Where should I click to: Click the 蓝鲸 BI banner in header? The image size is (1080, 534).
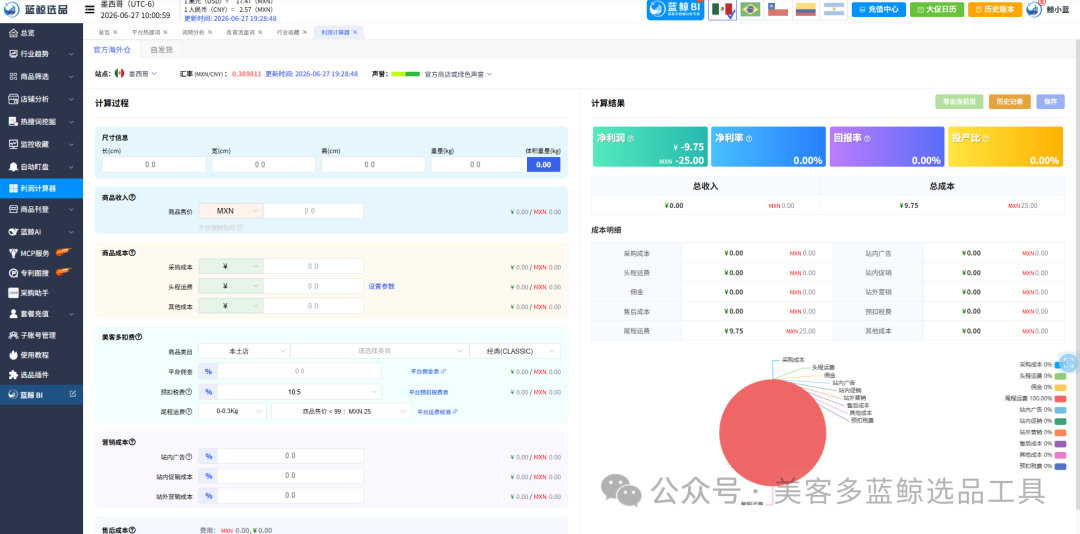coord(676,10)
